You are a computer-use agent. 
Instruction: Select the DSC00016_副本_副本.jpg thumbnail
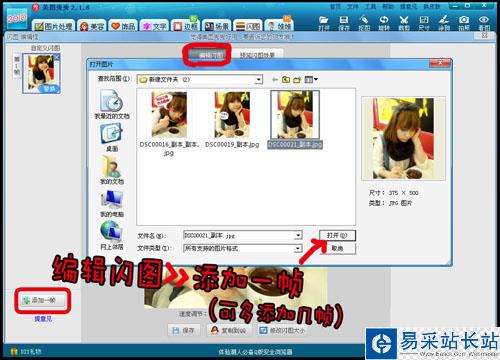click(x=169, y=115)
